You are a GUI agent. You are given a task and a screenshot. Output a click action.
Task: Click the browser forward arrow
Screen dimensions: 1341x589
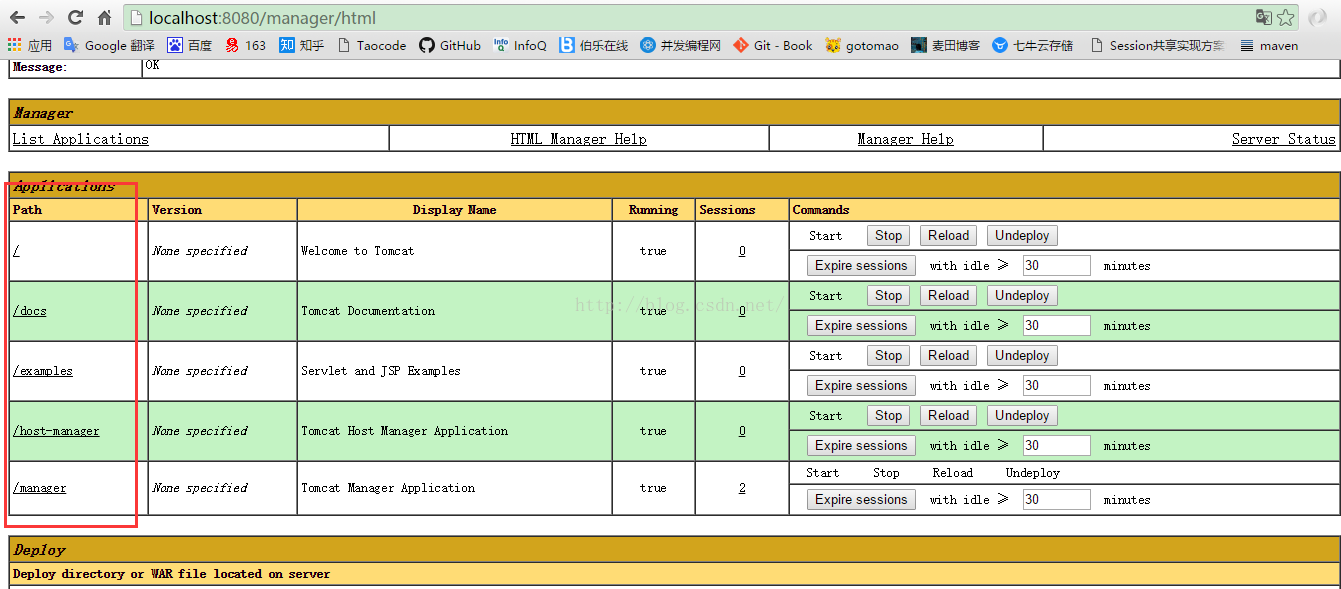pos(46,17)
